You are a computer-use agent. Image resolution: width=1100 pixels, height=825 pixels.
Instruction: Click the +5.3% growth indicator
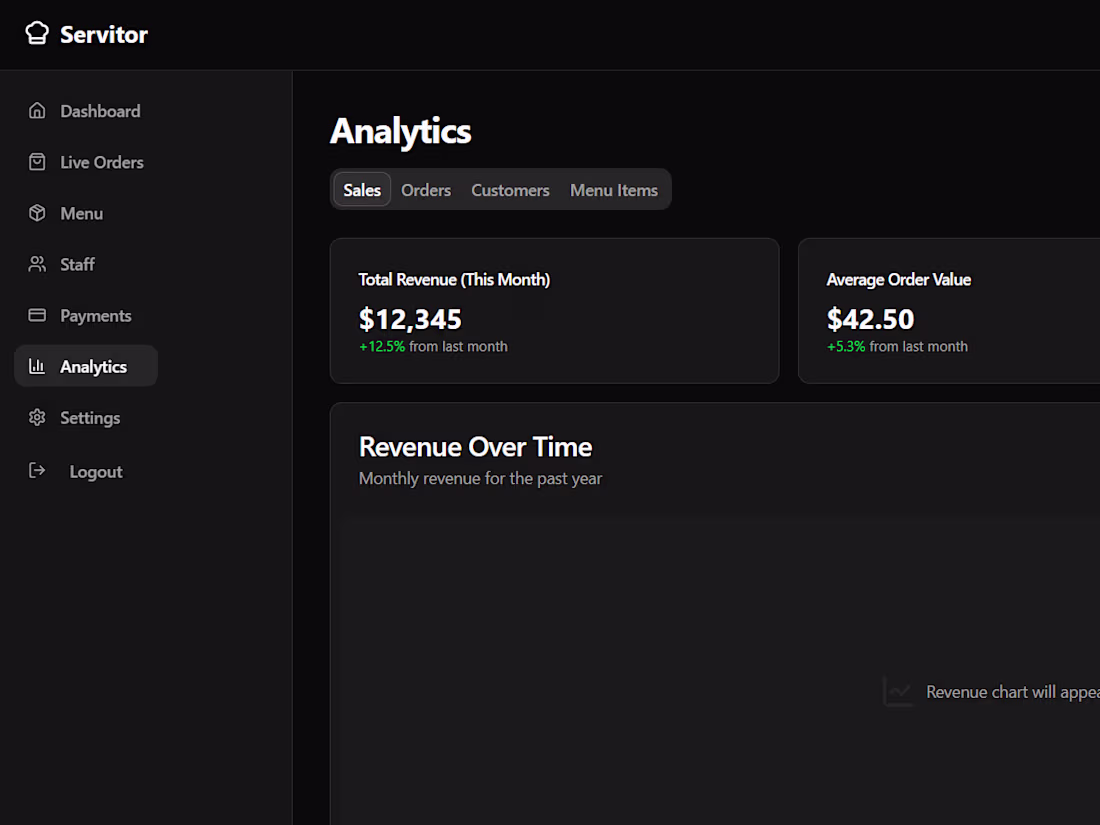(846, 346)
